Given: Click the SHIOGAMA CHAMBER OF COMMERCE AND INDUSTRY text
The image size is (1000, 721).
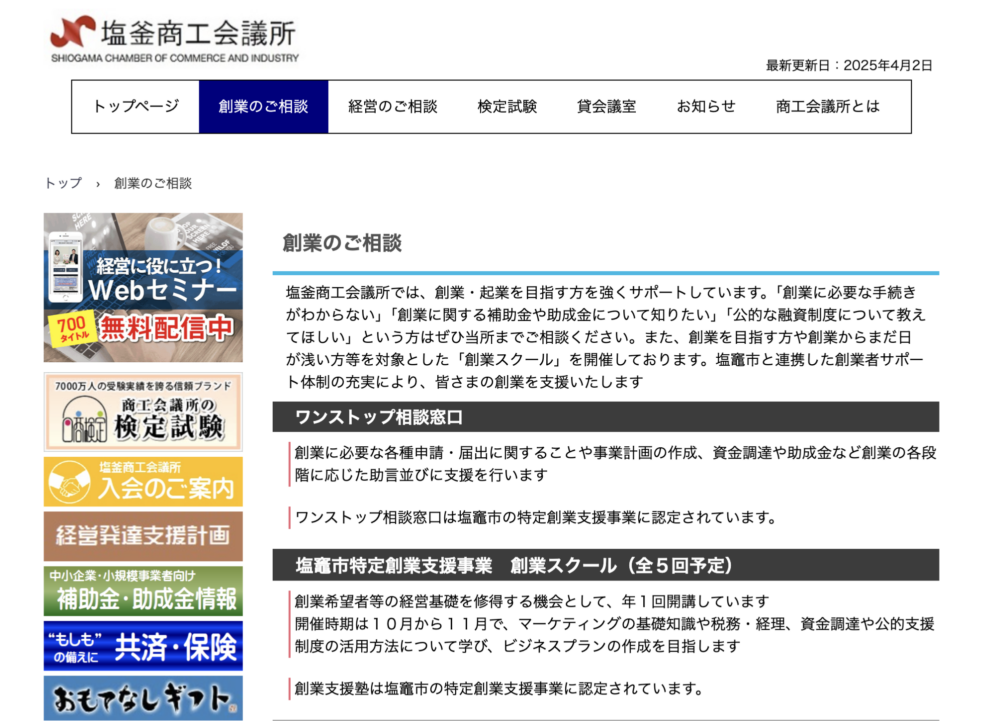Looking at the screenshot, I should 175,58.
